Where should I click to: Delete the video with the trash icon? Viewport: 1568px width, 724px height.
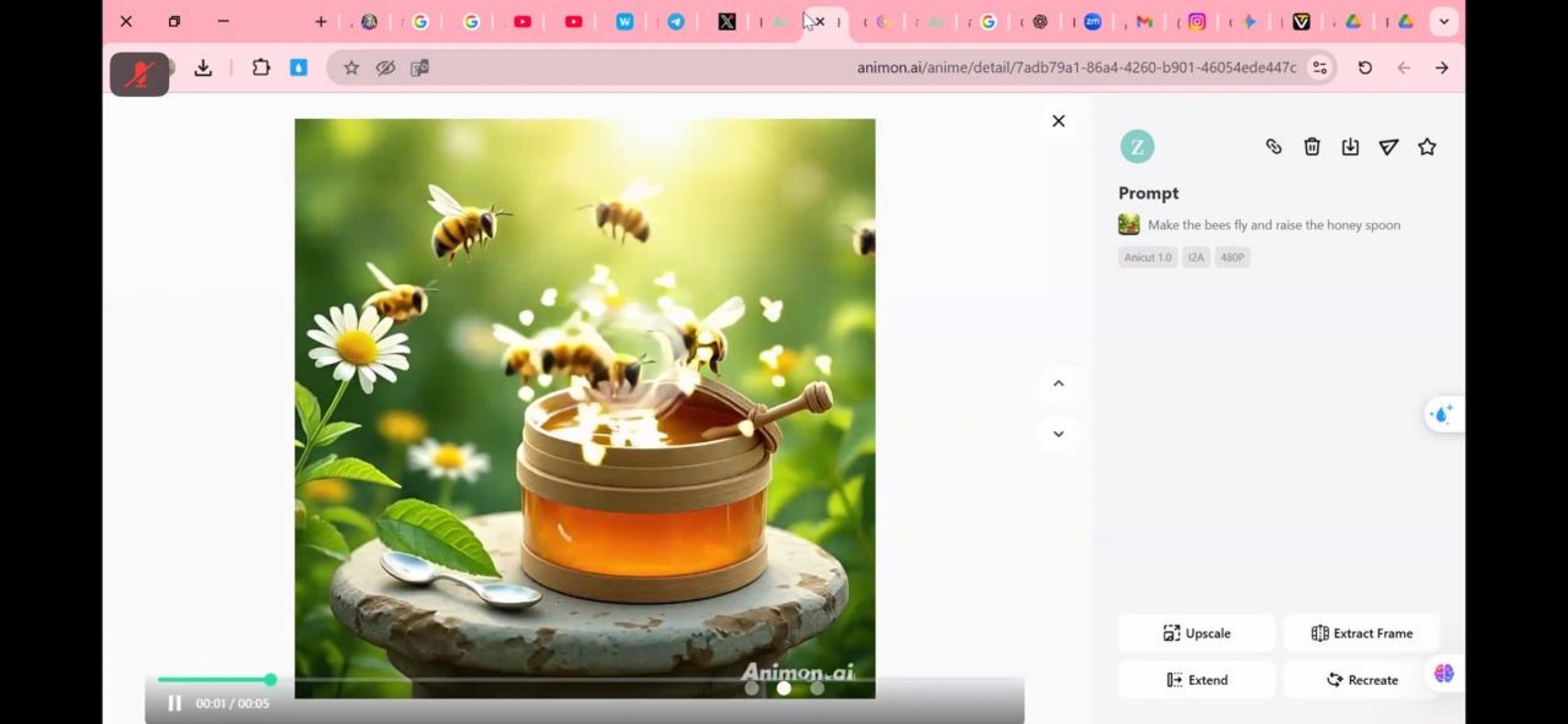point(1311,147)
